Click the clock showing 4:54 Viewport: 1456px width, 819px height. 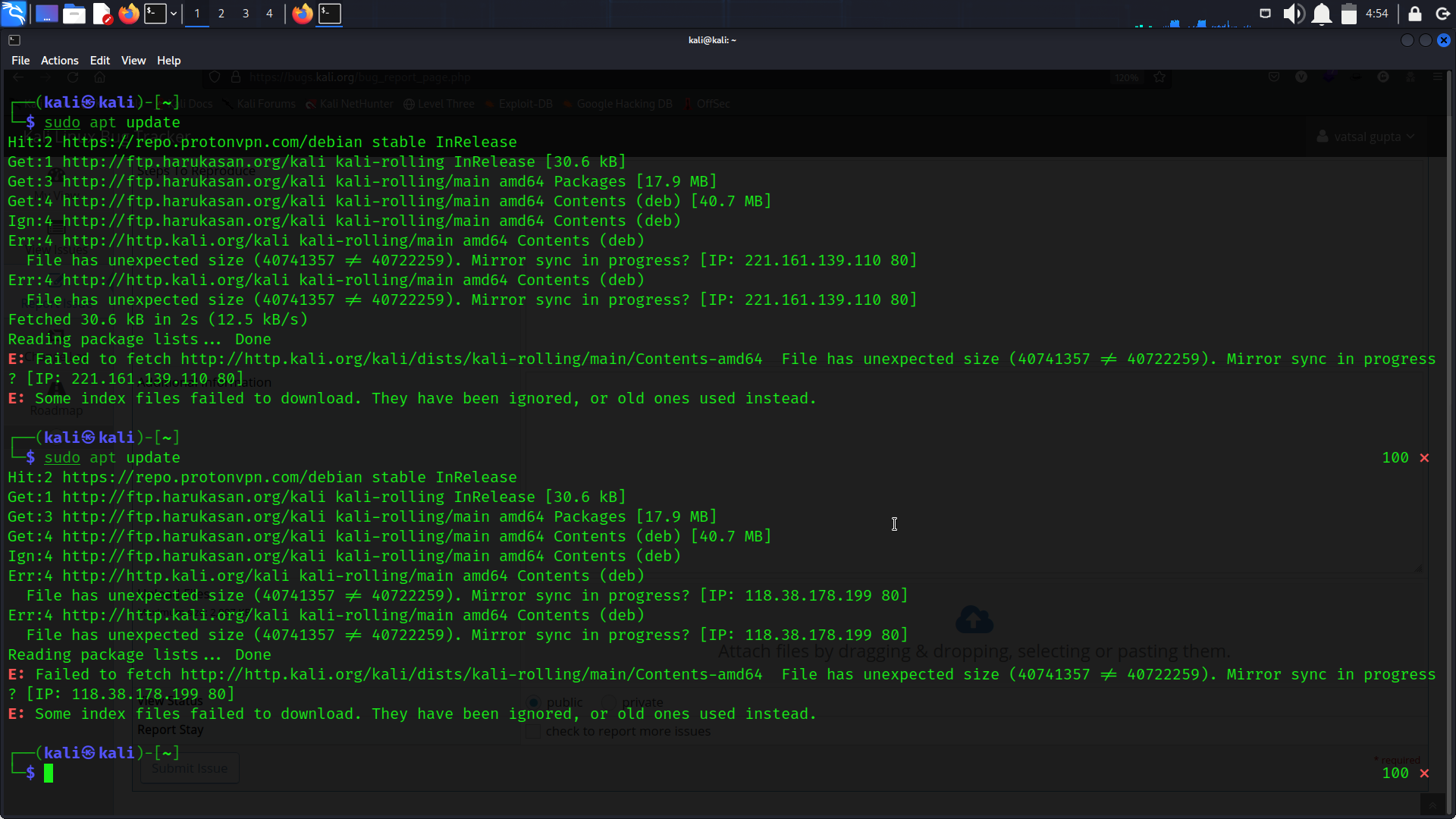[x=1376, y=13]
